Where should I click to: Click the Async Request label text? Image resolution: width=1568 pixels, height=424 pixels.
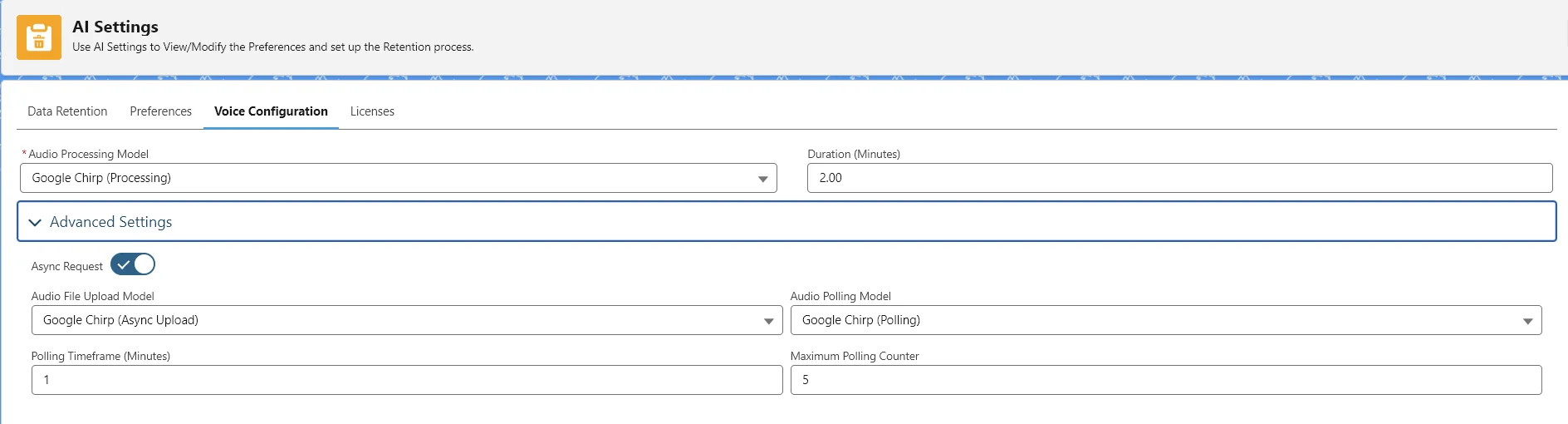click(x=67, y=267)
